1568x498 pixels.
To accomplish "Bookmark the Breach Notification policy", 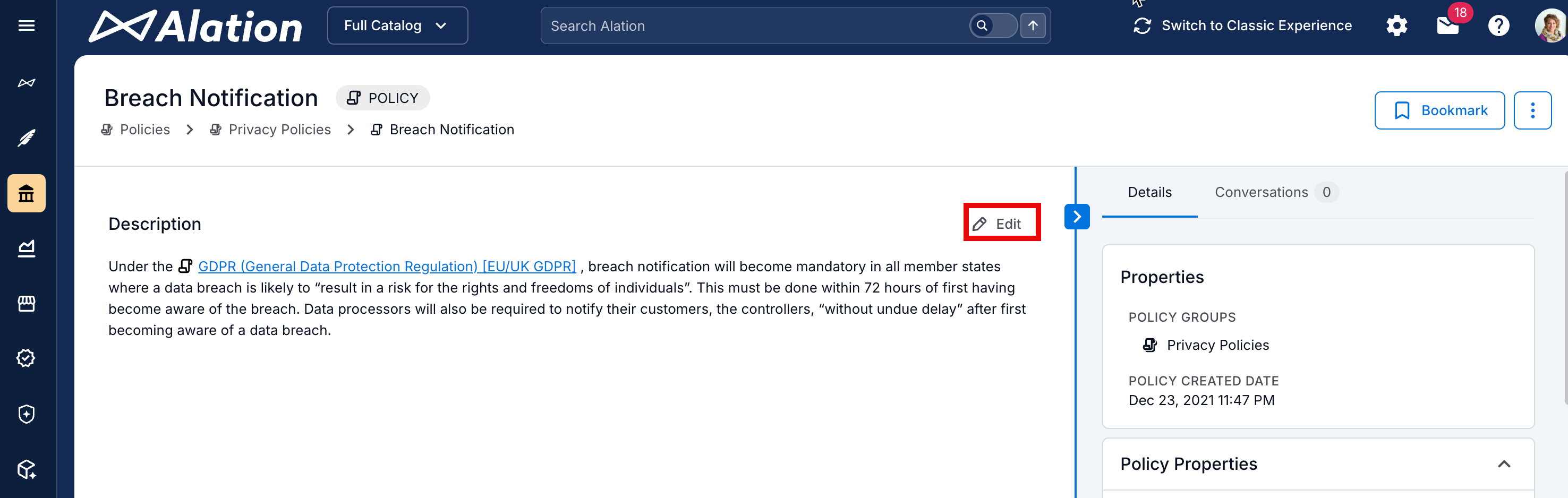I will [x=1439, y=110].
